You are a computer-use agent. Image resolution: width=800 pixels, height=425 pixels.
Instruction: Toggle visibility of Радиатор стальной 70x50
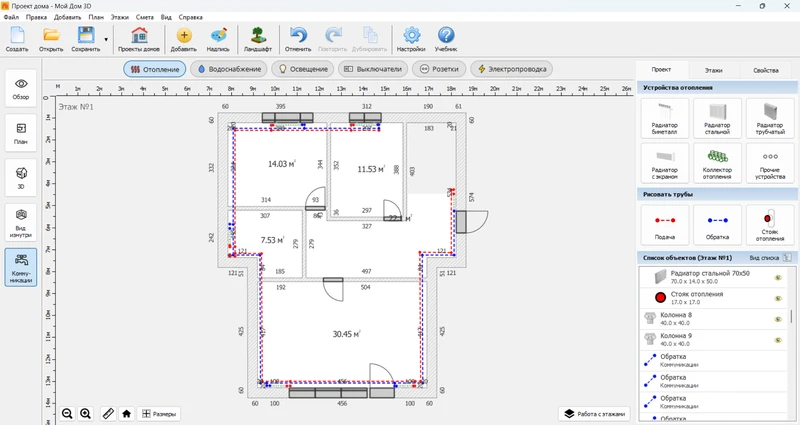777,277
